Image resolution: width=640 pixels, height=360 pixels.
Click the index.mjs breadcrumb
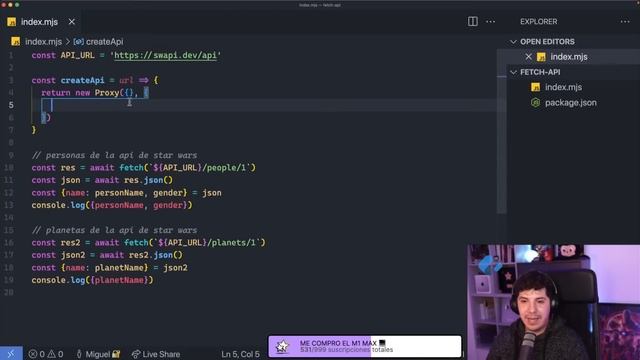(44, 42)
